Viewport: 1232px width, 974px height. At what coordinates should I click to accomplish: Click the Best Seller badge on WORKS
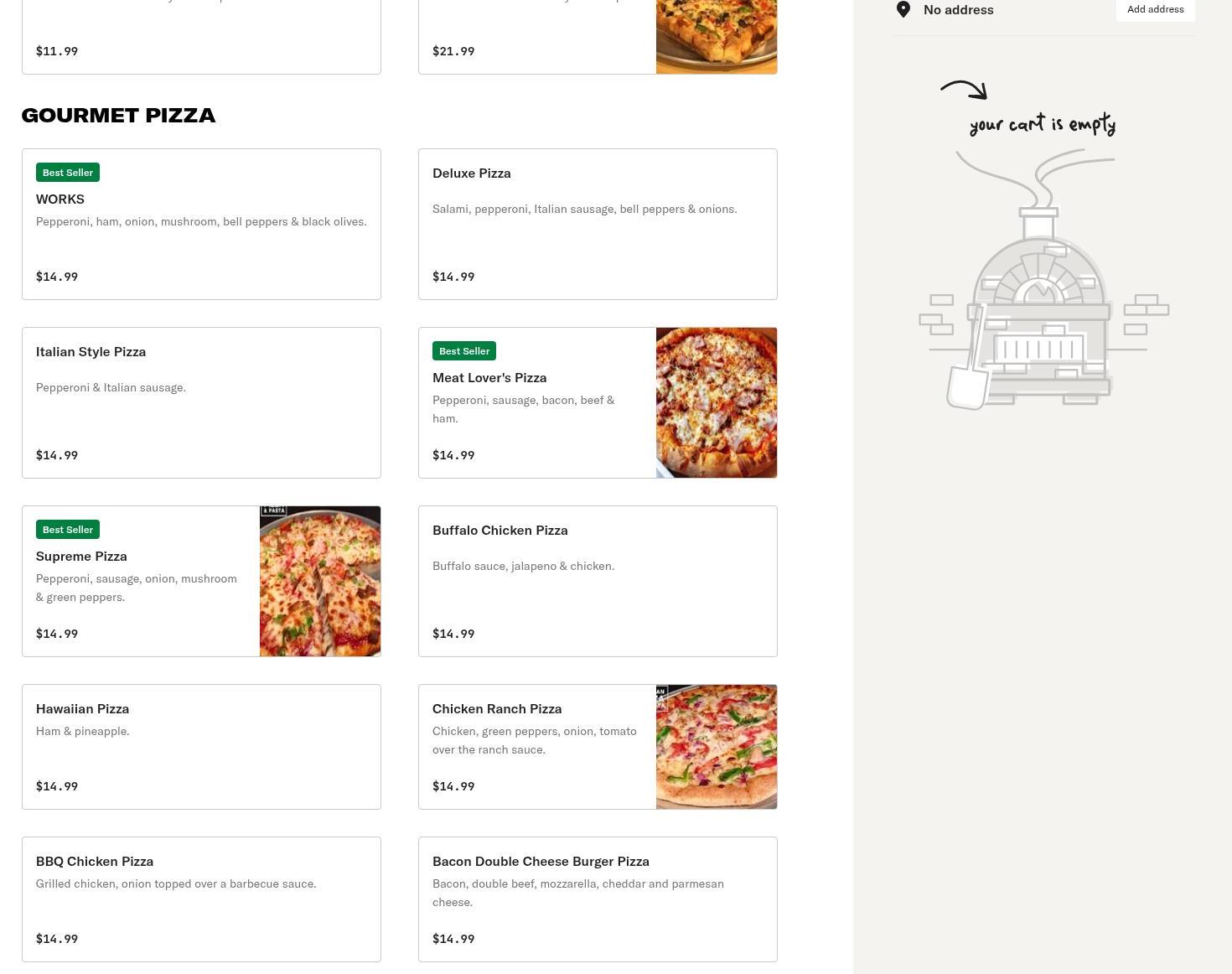pyautogui.click(x=68, y=173)
